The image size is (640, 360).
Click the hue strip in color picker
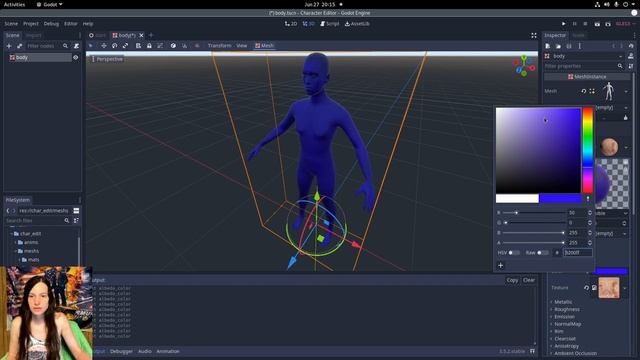(588, 150)
